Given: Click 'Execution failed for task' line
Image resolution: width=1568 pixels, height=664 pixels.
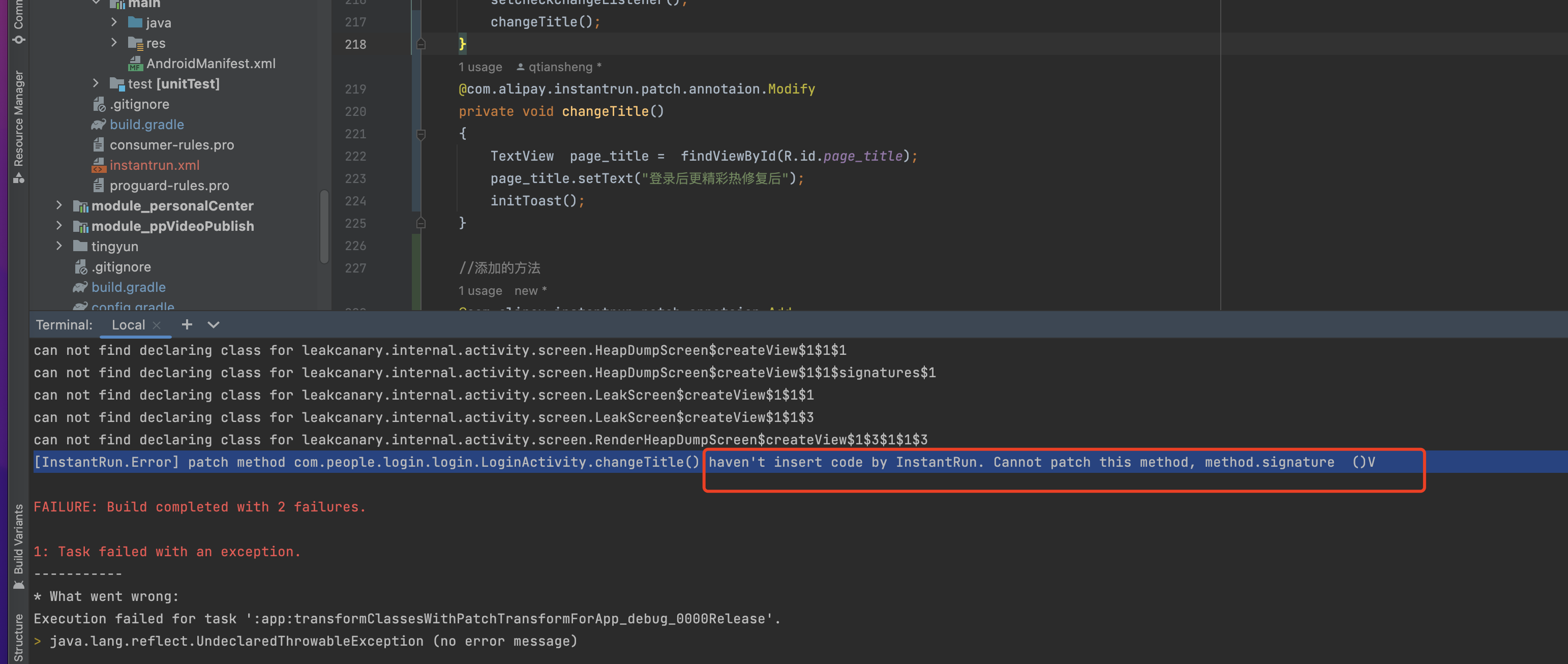Looking at the screenshot, I should point(407,618).
